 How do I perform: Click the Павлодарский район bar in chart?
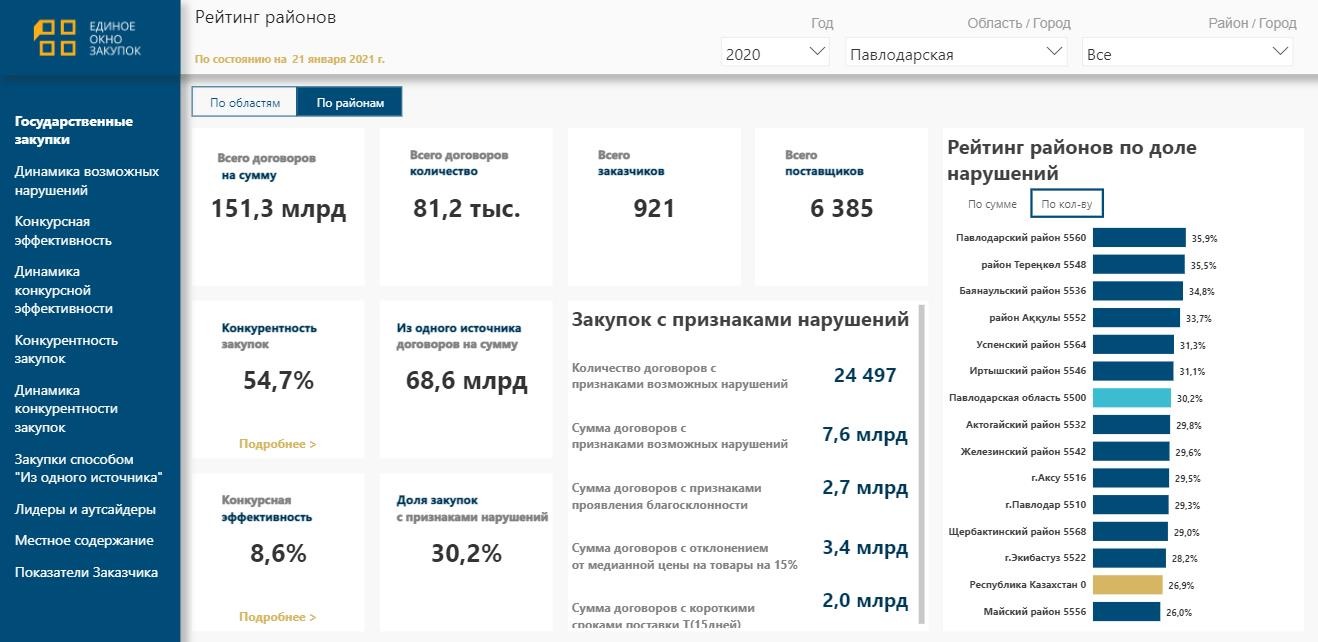coord(1138,238)
